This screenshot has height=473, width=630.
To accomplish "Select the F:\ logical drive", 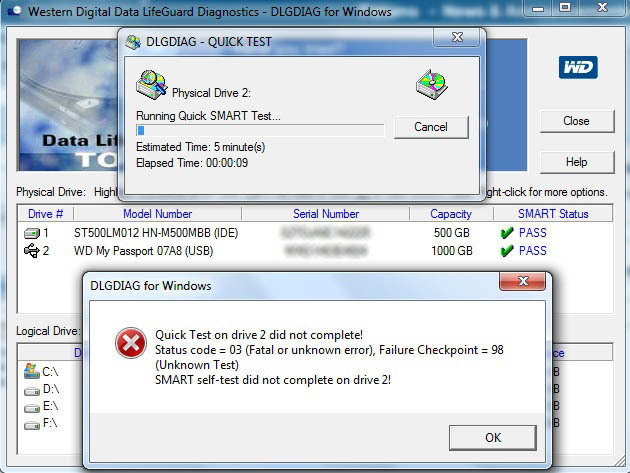I will 41,423.
